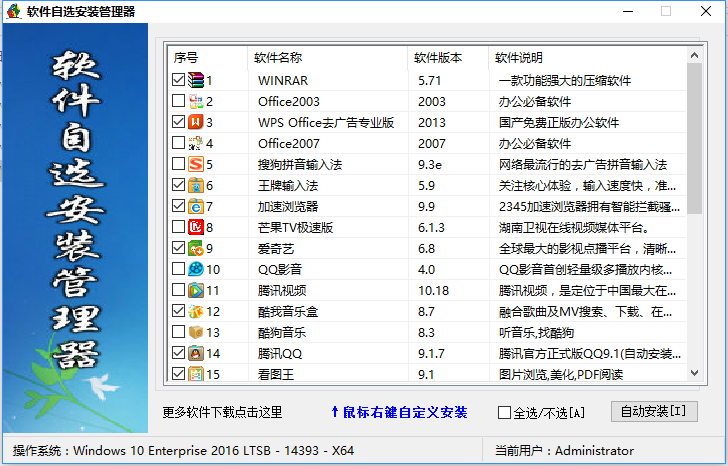This screenshot has height=466, width=728.
Task: Click the 腾讯视频 name
Action: coord(282,291)
